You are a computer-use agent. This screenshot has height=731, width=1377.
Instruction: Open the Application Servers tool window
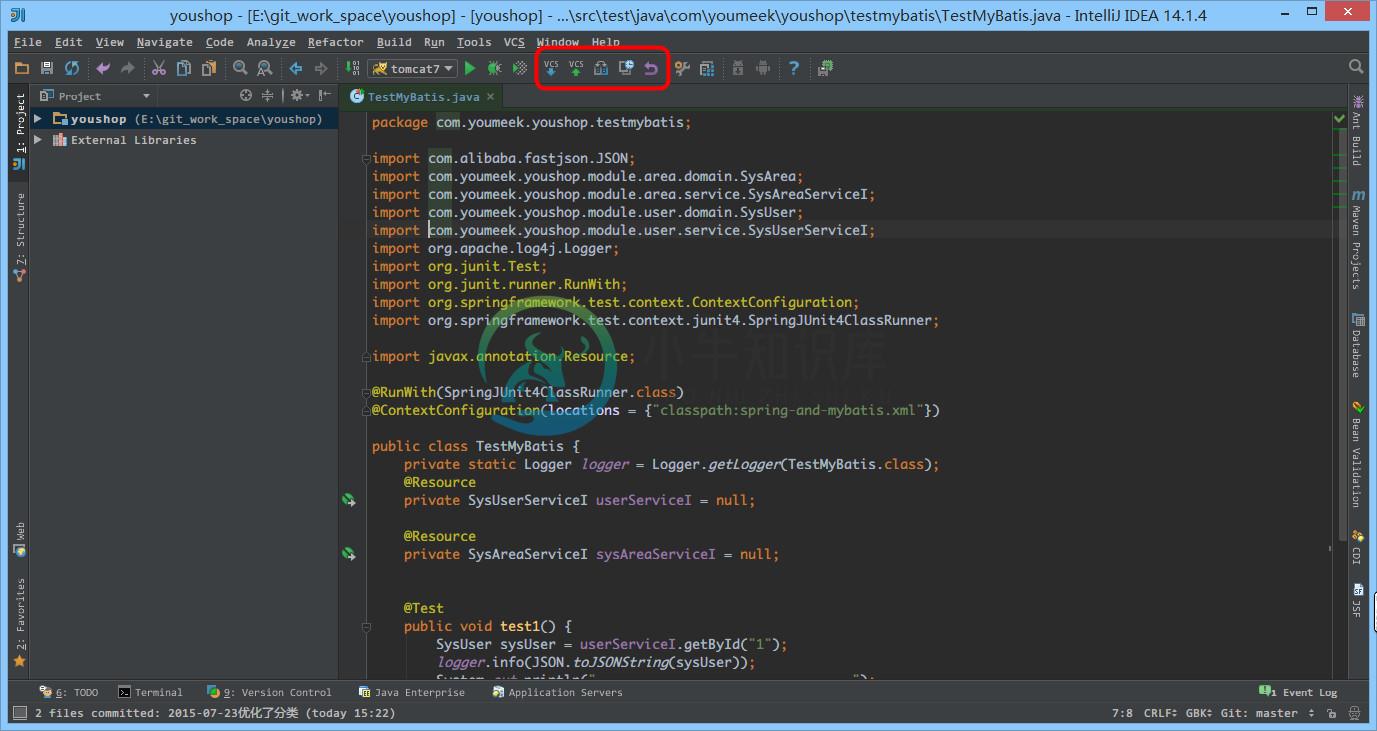tap(557, 692)
